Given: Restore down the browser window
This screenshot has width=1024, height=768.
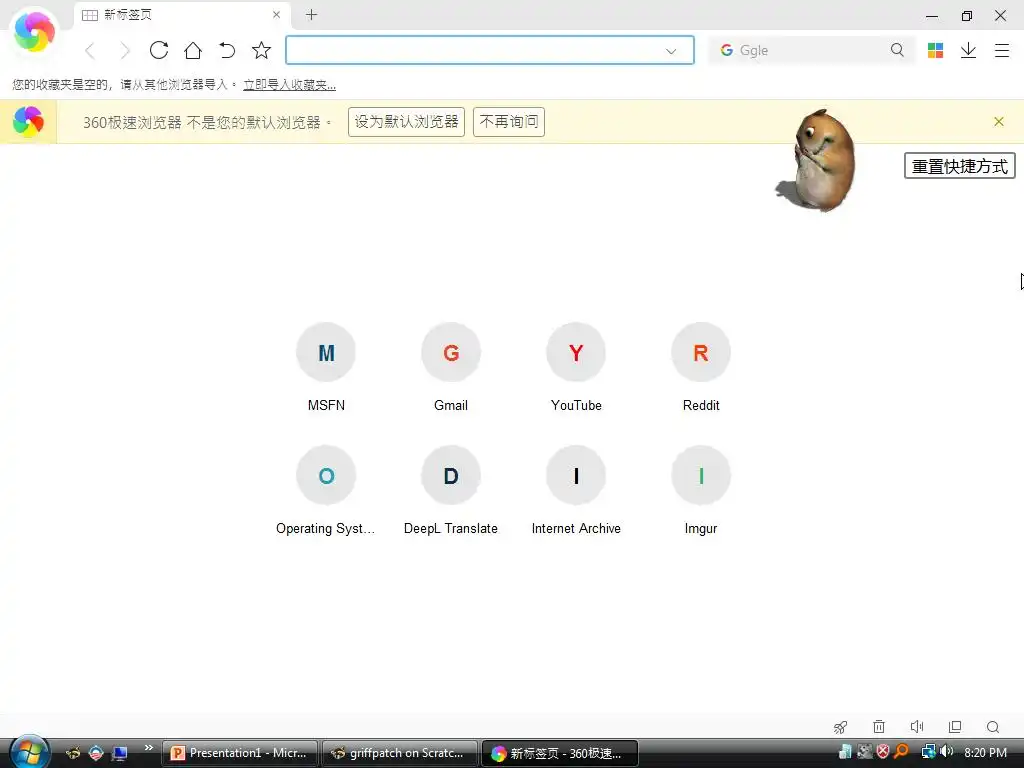Looking at the screenshot, I should click(x=967, y=16).
